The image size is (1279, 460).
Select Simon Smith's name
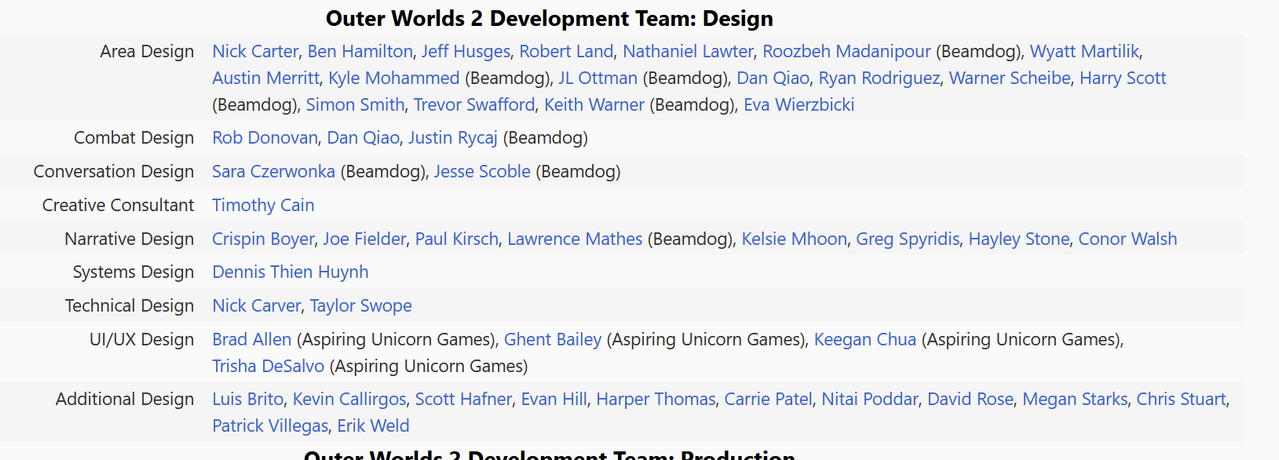click(355, 105)
